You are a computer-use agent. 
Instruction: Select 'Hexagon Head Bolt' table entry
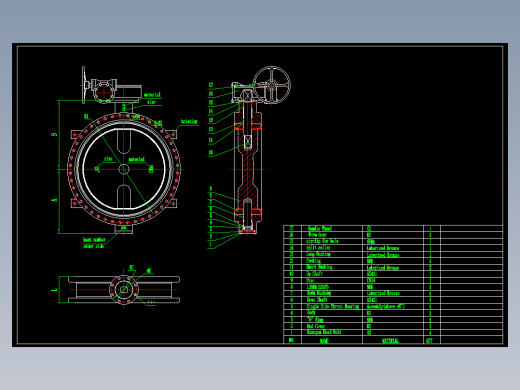pos(324,332)
